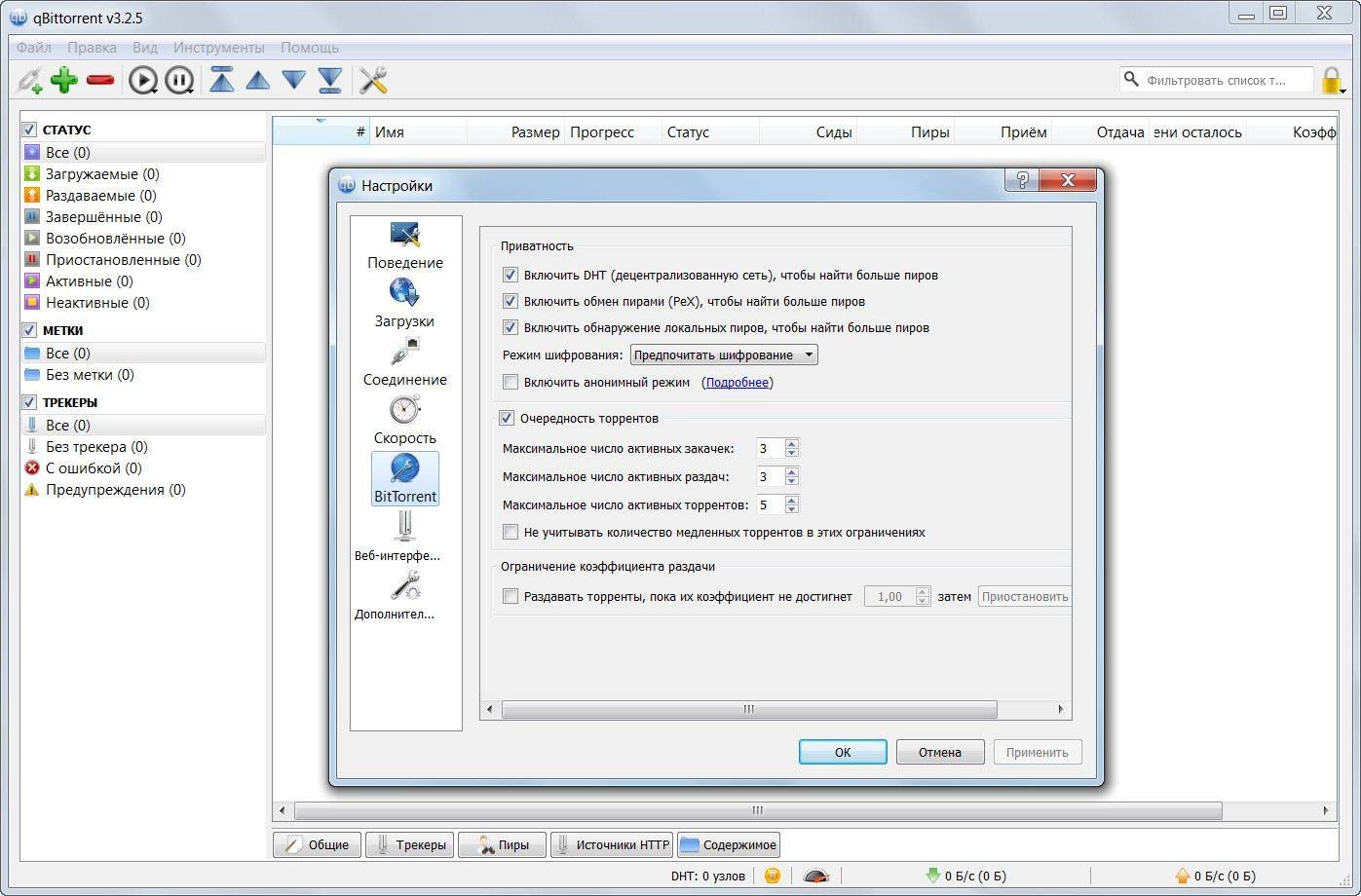Image resolution: width=1361 pixels, height=896 pixels.
Task: Open the Файл menu
Action: point(34,47)
